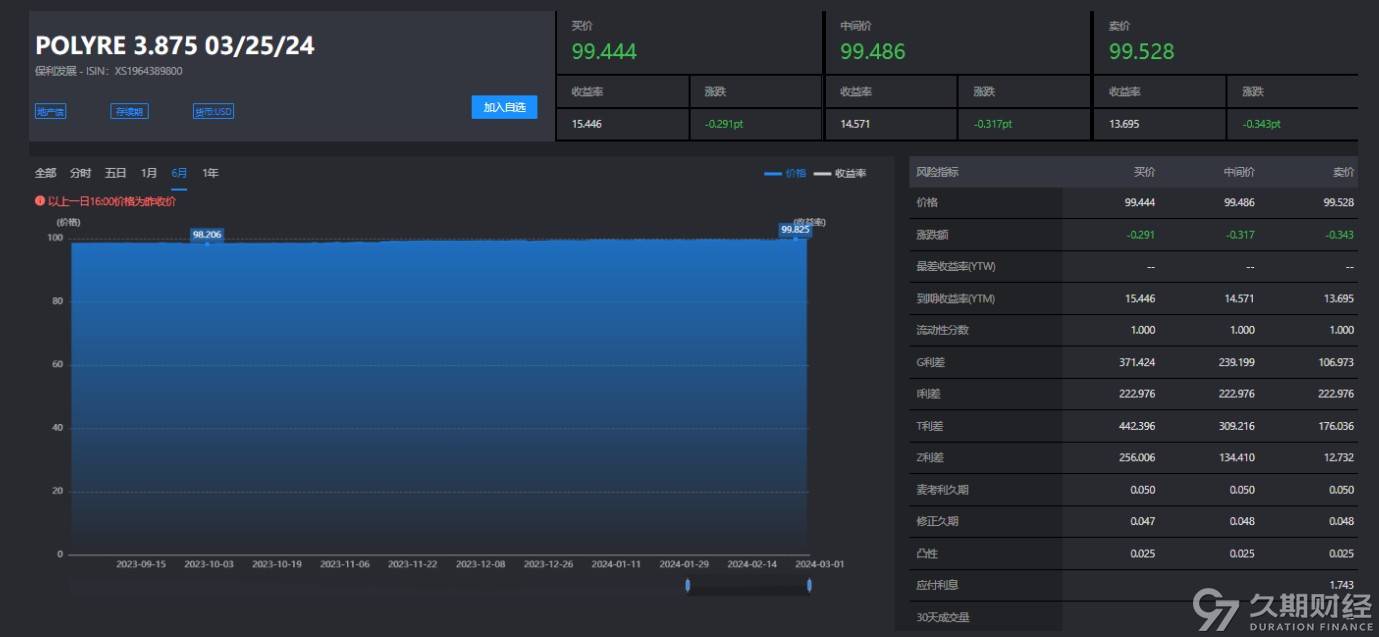Toggle the 收益率 series in chart legend
1379x637 pixels.
(840, 173)
